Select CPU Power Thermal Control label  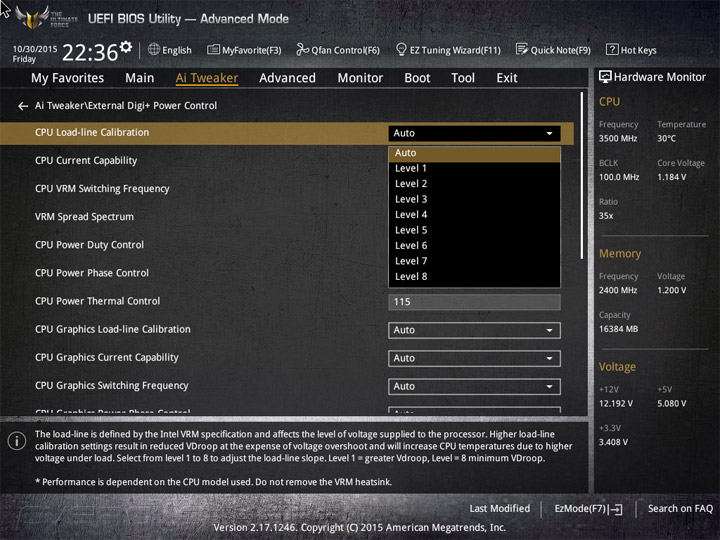point(97,301)
